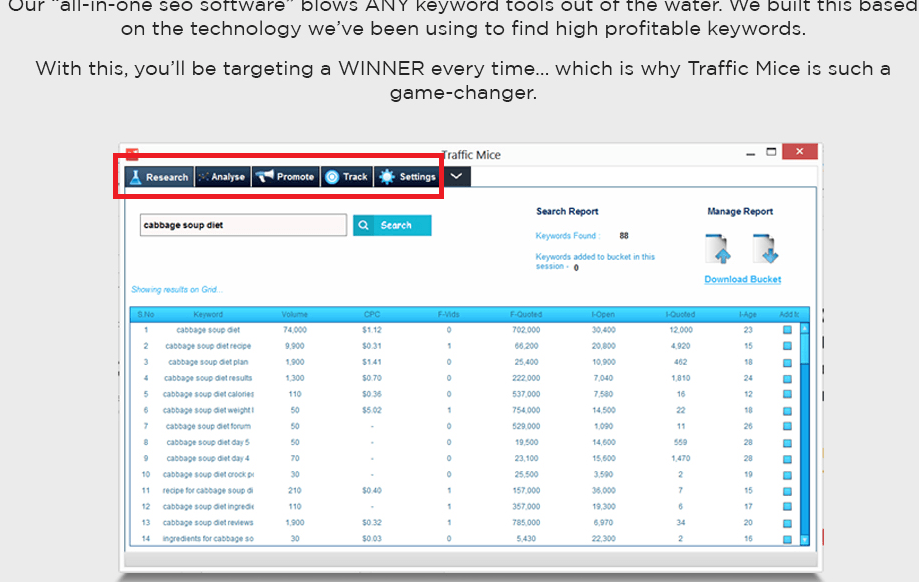The image size is (919, 582).
Task: Click the S.No column header
Action: pyautogui.click(x=146, y=315)
